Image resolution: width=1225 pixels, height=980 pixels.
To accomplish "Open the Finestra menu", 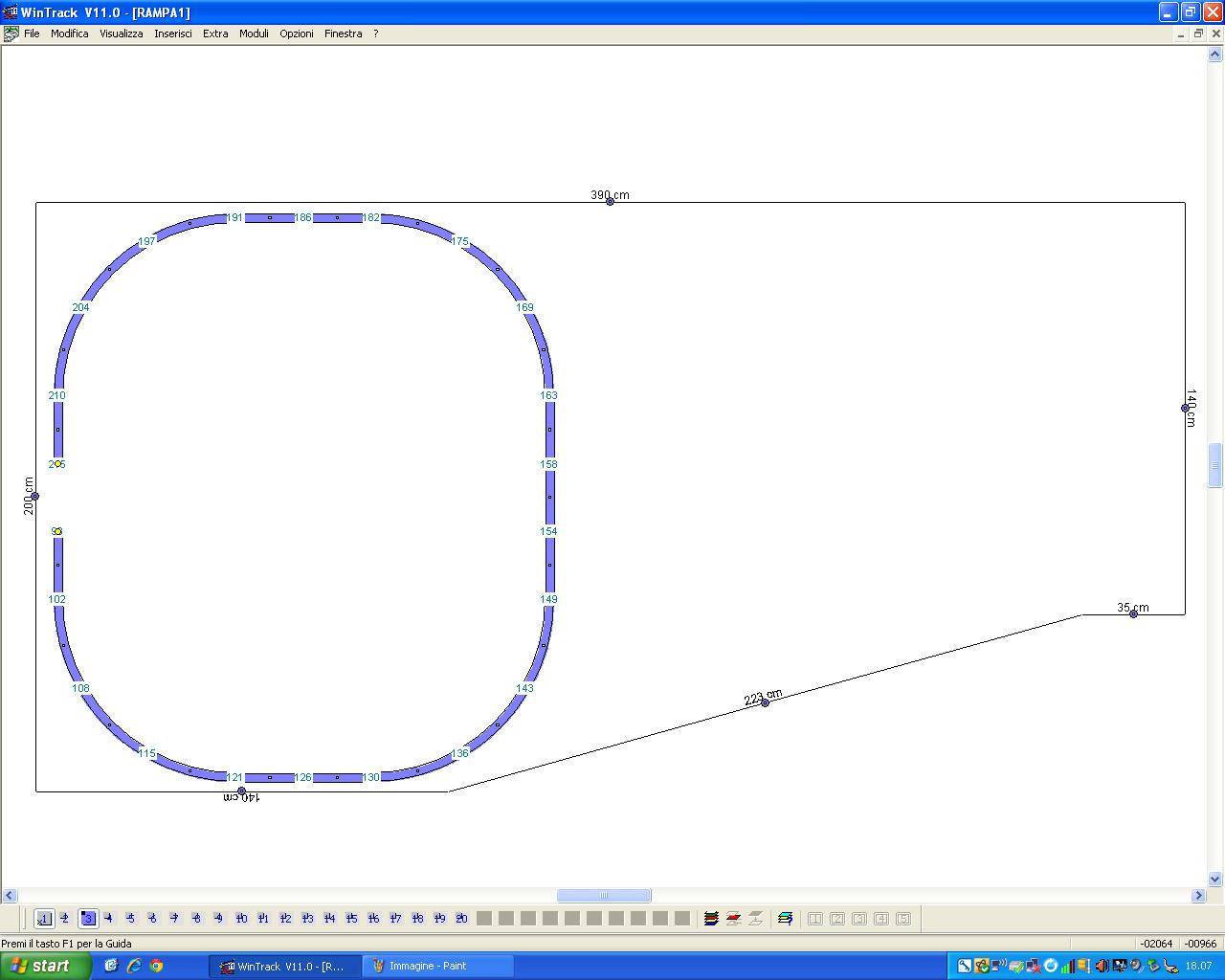I will (x=343, y=33).
